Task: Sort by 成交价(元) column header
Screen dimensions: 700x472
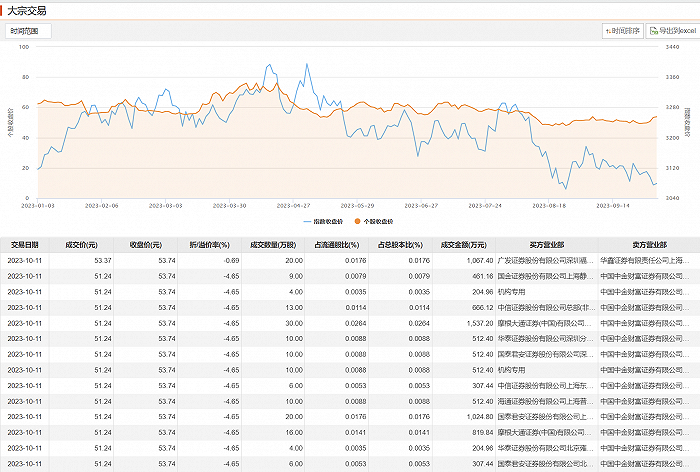Action: tap(81, 243)
